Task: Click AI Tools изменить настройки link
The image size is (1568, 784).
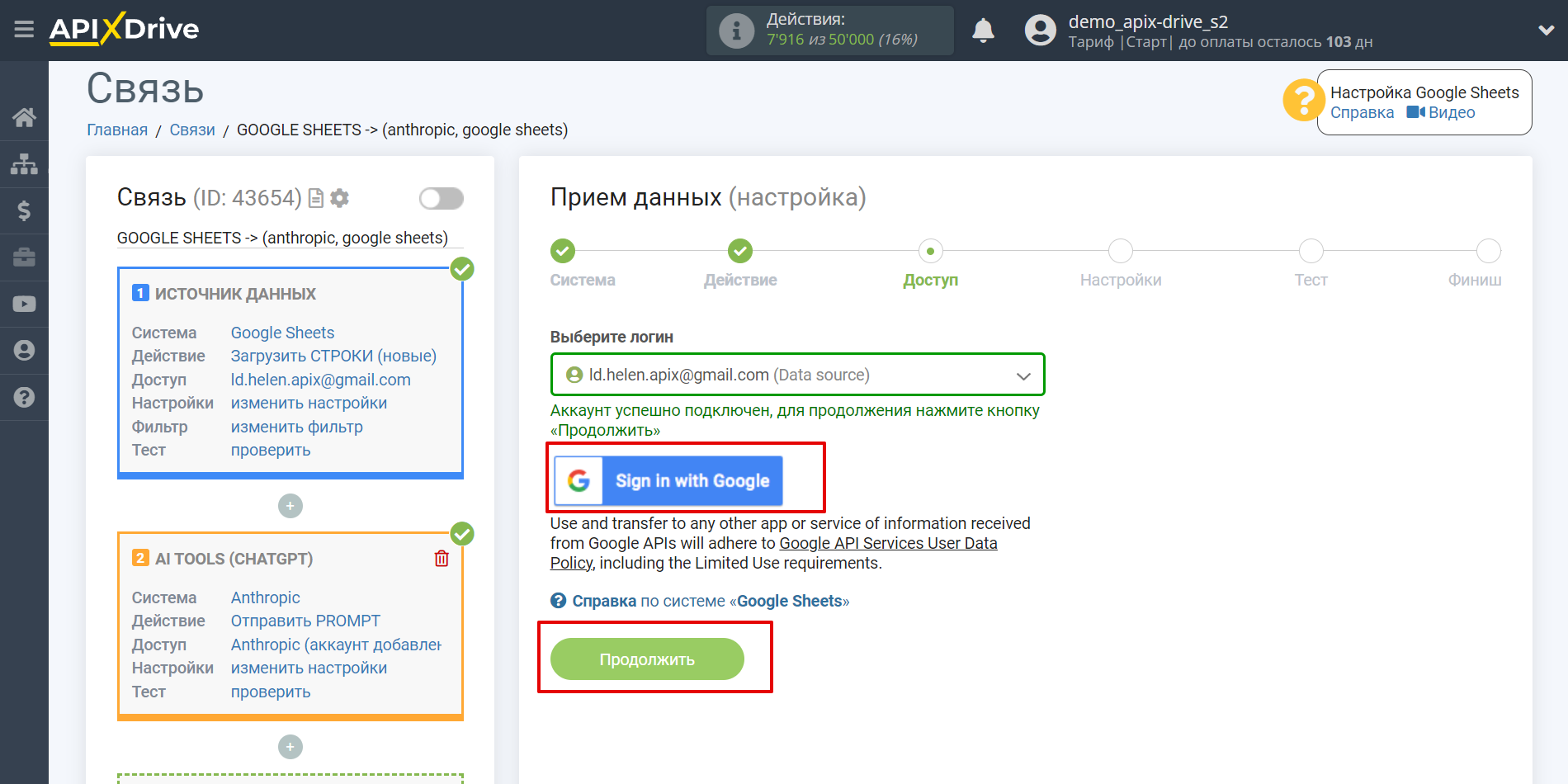Action: pos(309,668)
